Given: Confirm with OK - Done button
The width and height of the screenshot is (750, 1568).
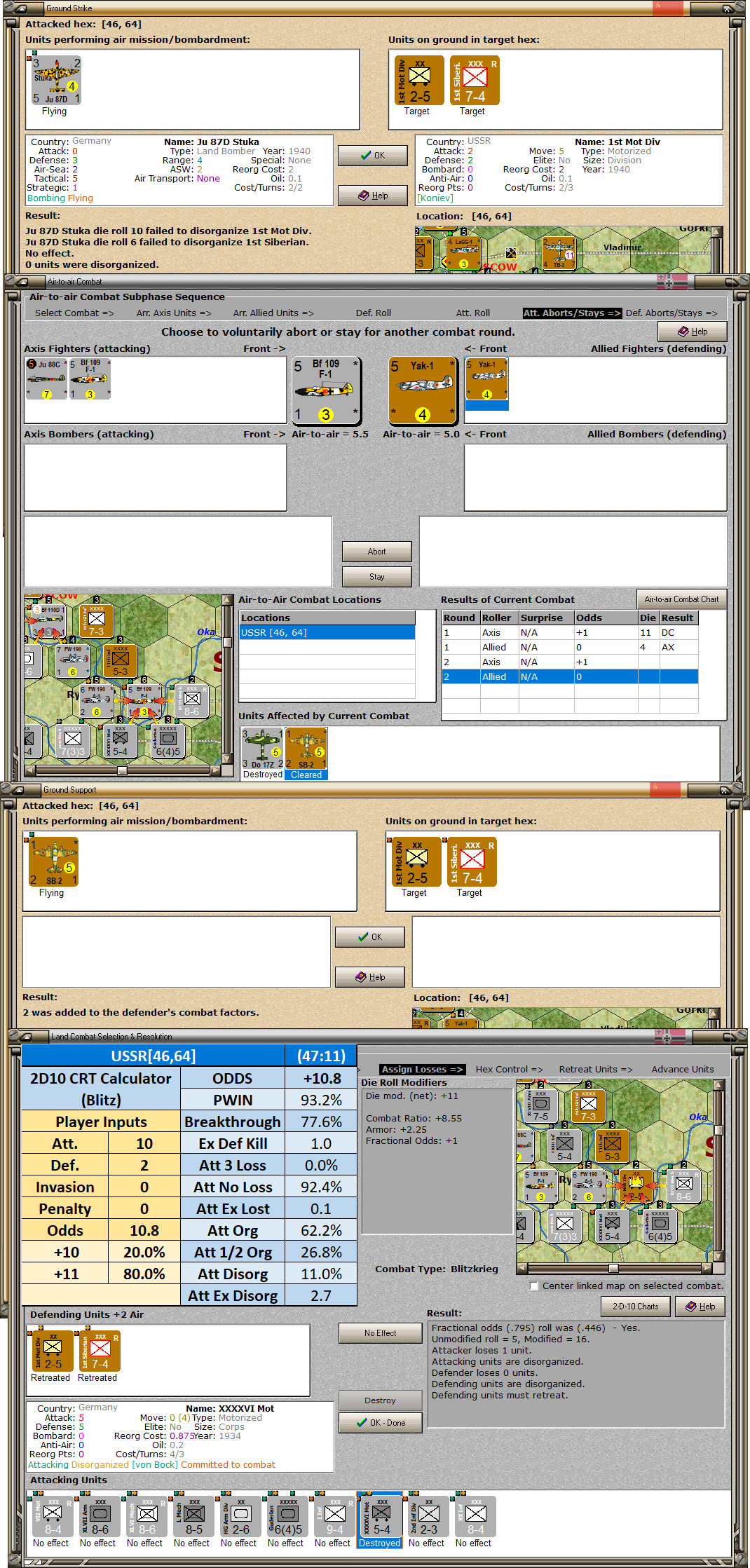Looking at the screenshot, I should coord(380,1423).
